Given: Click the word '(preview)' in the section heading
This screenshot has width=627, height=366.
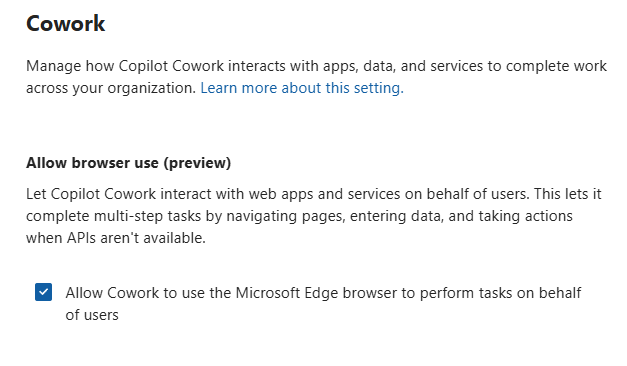Looking at the screenshot, I should click(x=197, y=163).
